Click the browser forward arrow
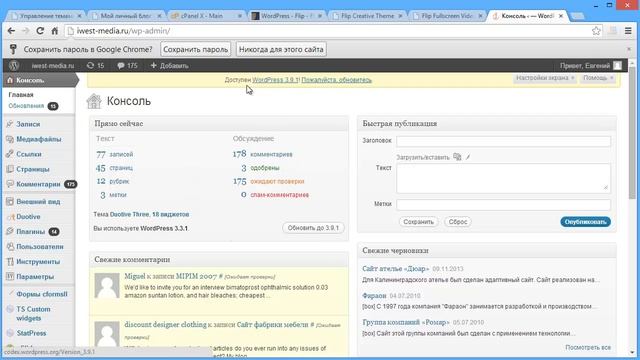This screenshot has height=360, width=640. 25,31
